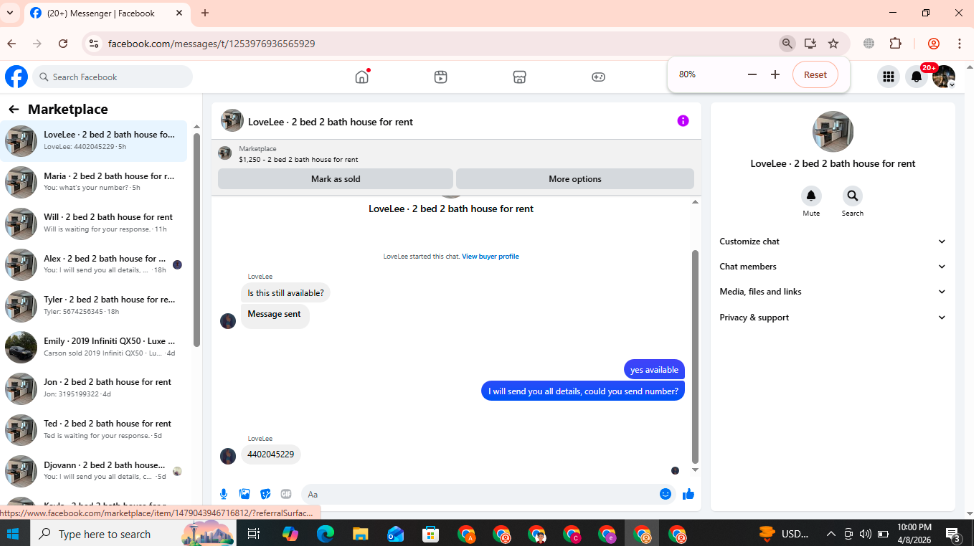
Task: Click listing thumbnail in right panel
Action: point(832,132)
